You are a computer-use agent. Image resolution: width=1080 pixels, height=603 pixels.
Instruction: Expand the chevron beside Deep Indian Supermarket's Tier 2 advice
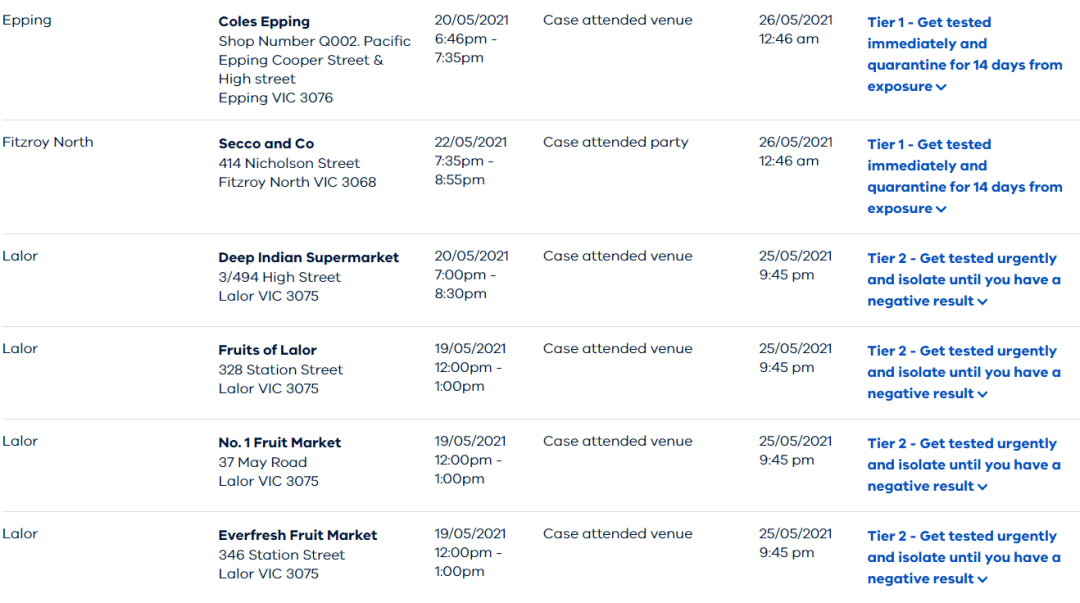click(x=983, y=302)
